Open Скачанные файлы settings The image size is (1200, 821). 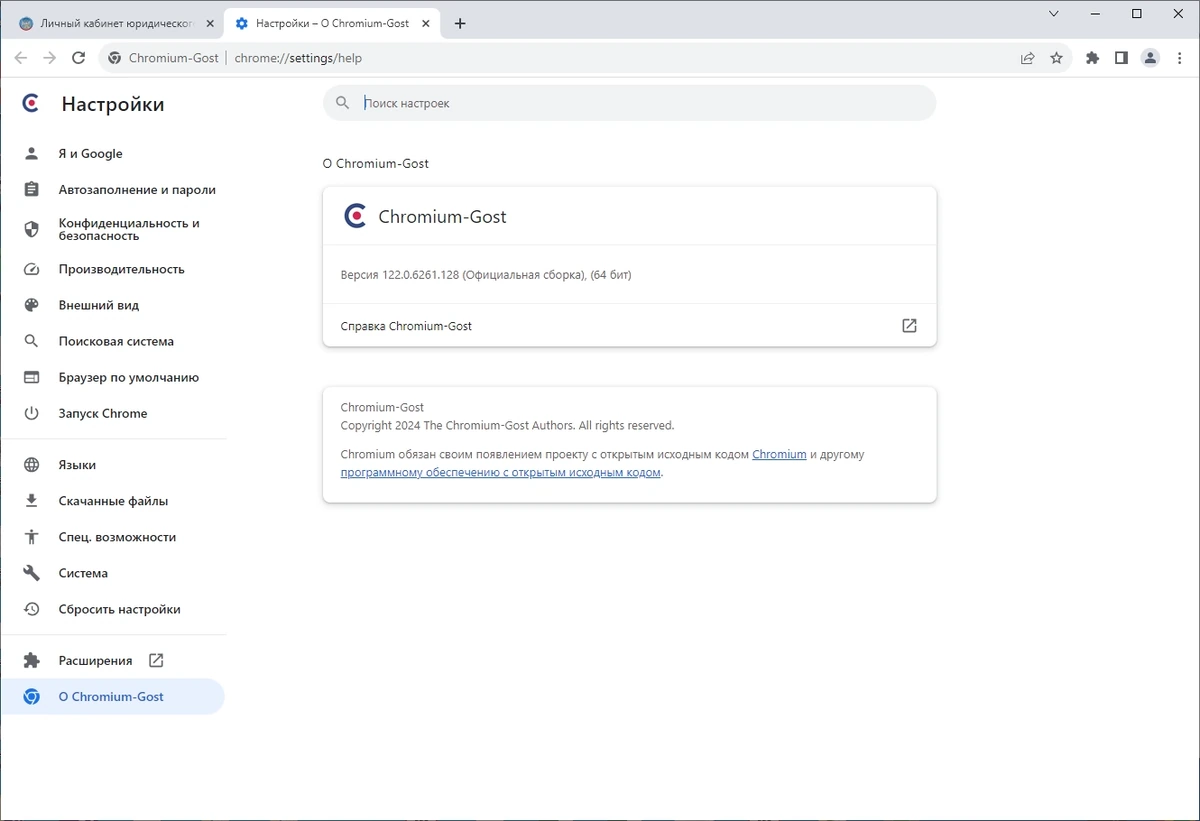pyautogui.click(x=113, y=501)
